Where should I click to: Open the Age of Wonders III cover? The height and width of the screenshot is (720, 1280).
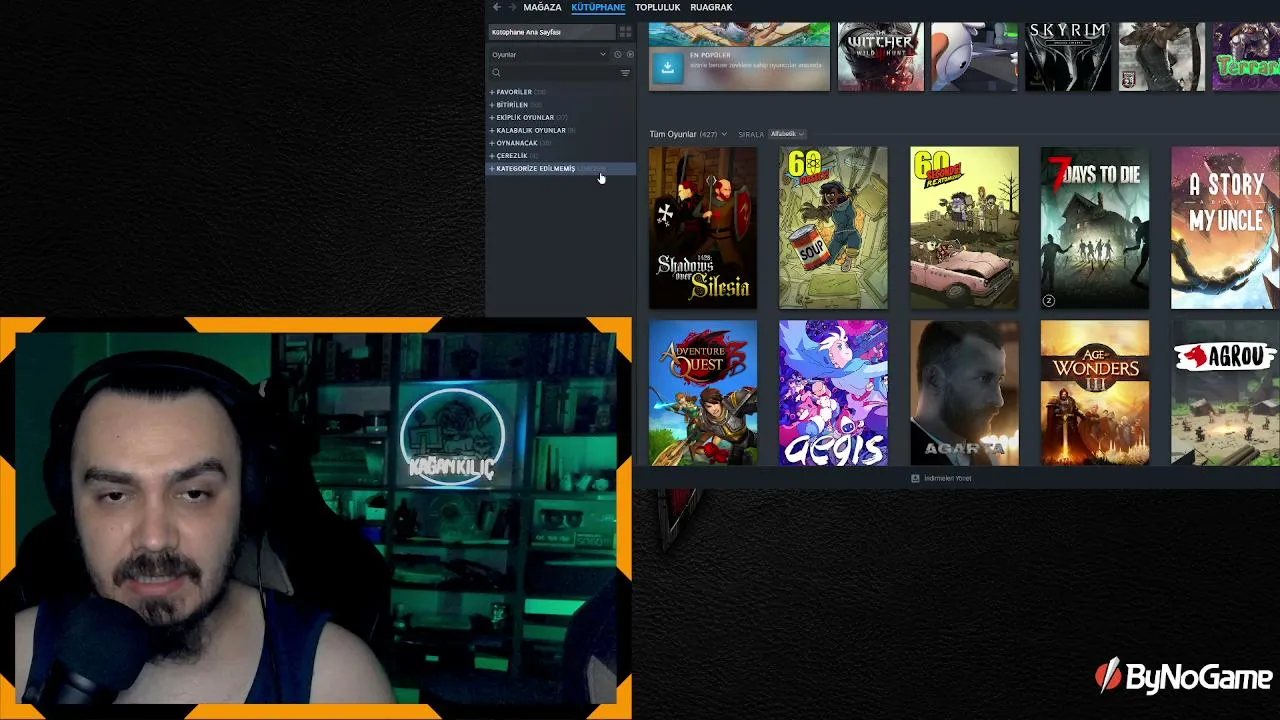[1095, 393]
